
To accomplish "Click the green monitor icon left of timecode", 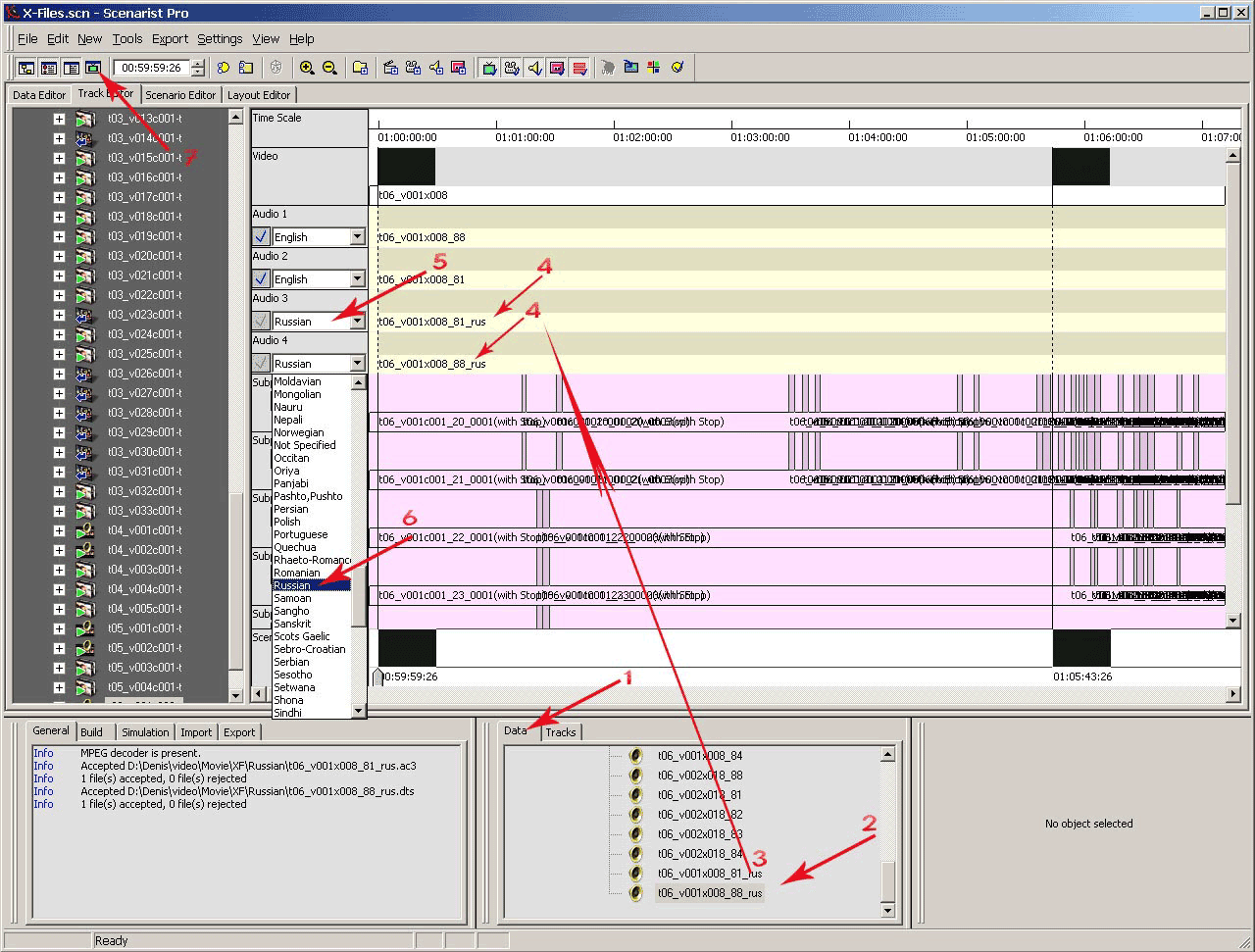I will pyautogui.click(x=93, y=68).
